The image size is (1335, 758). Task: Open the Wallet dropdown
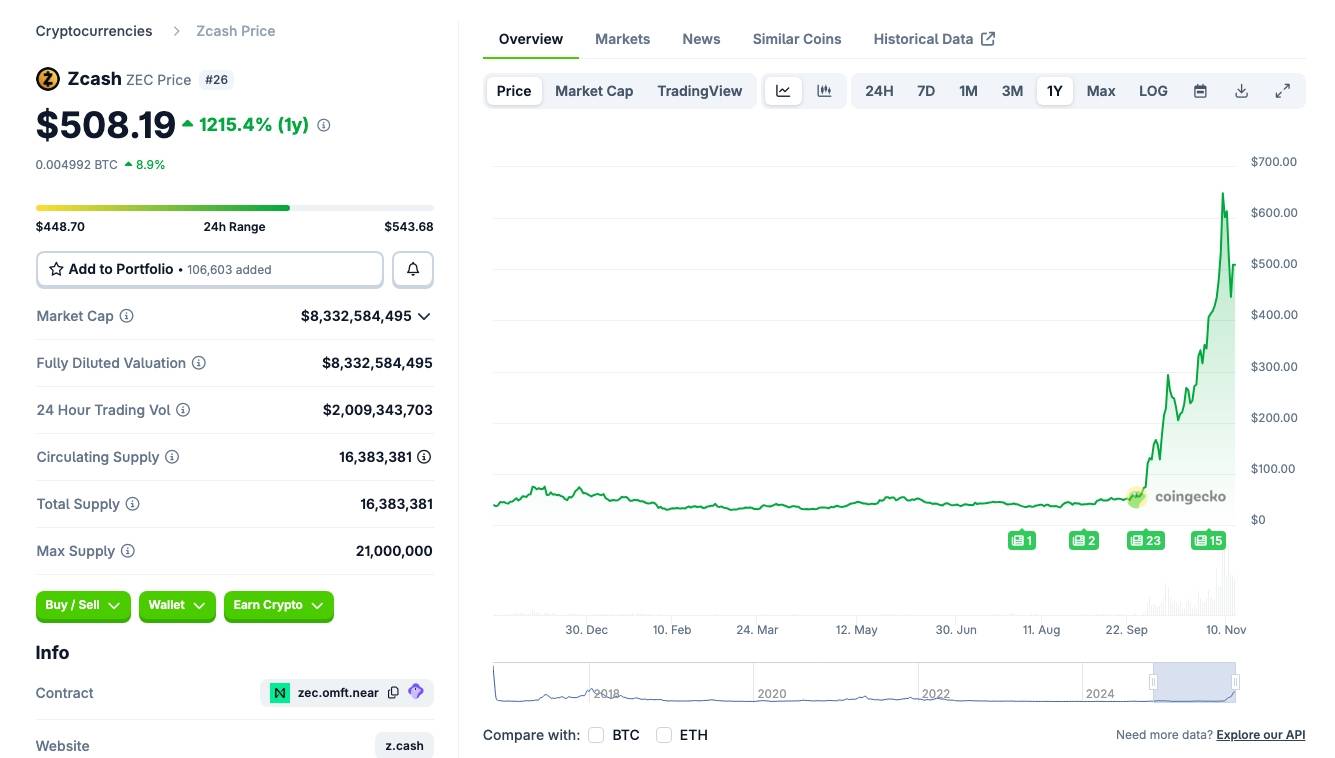pyautogui.click(x=177, y=606)
